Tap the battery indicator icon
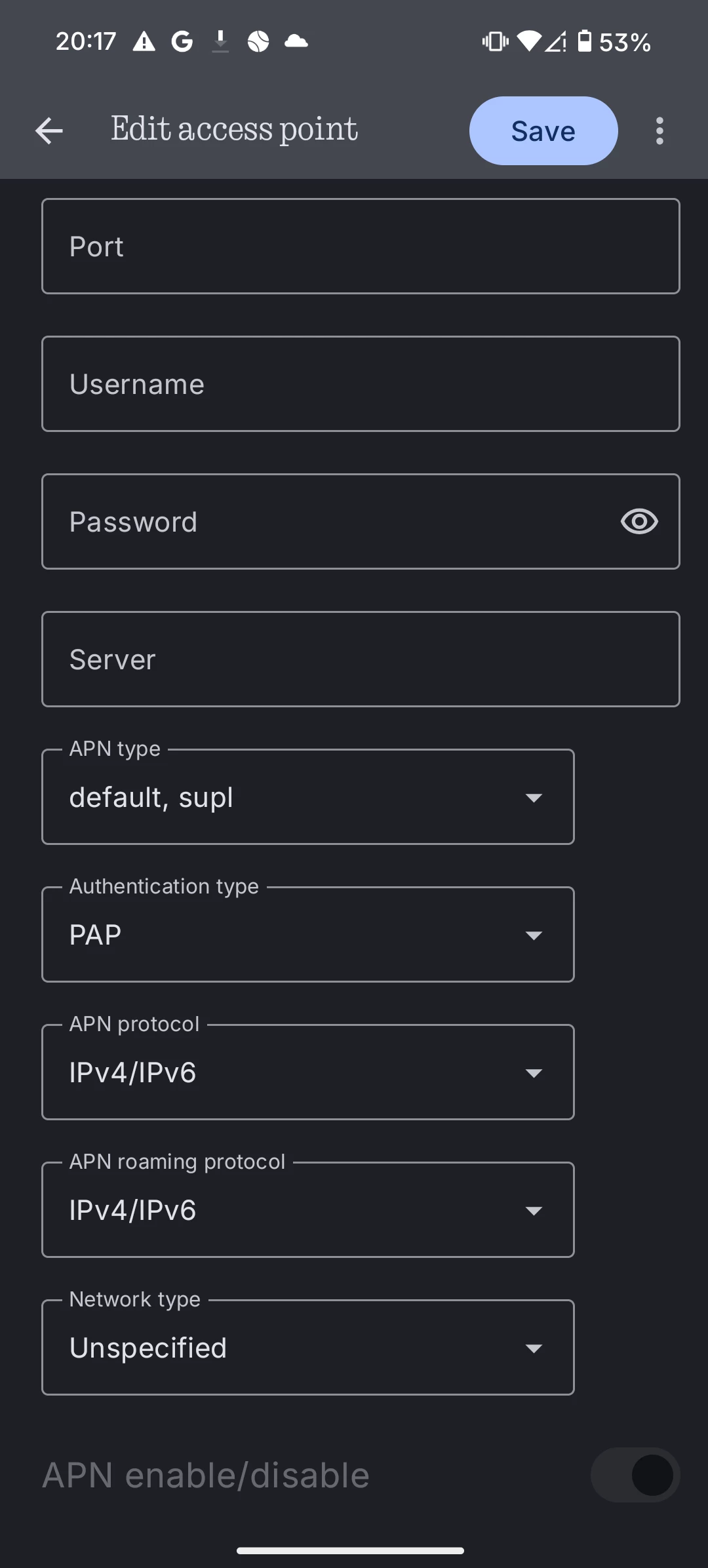The image size is (708, 1568). pyautogui.click(x=584, y=41)
